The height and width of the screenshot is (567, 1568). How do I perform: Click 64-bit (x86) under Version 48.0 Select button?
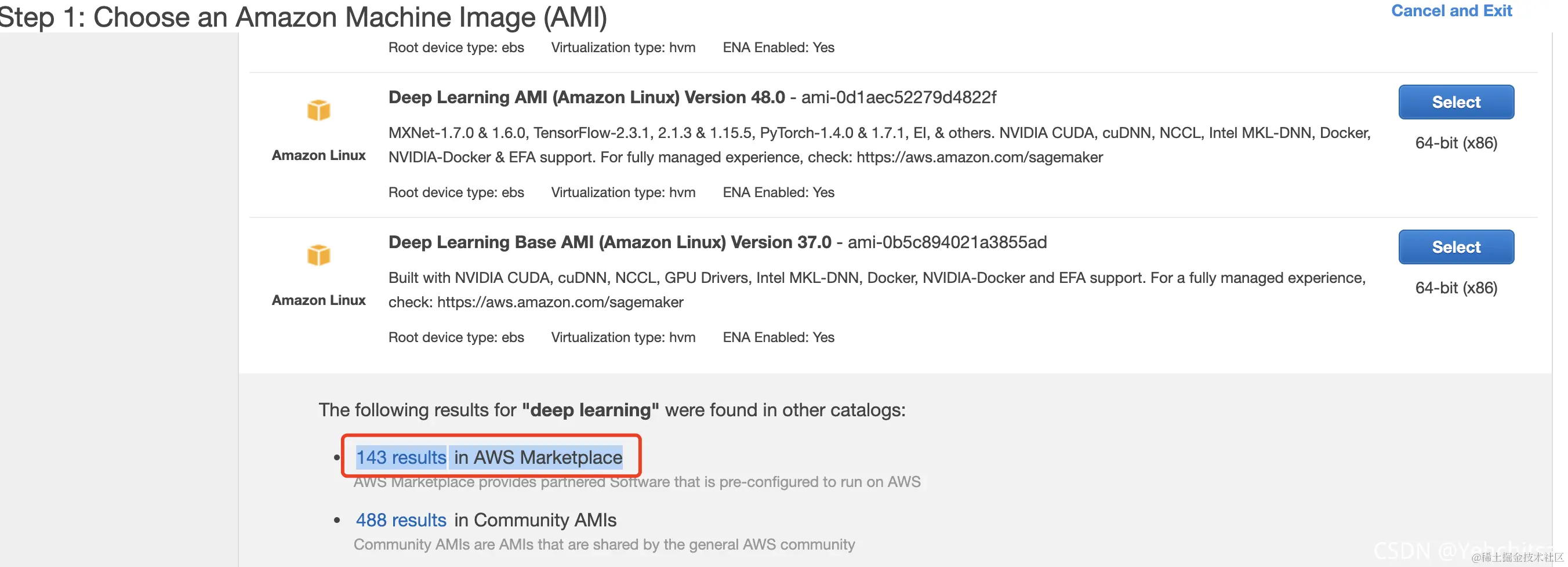click(x=1456, y=144)
